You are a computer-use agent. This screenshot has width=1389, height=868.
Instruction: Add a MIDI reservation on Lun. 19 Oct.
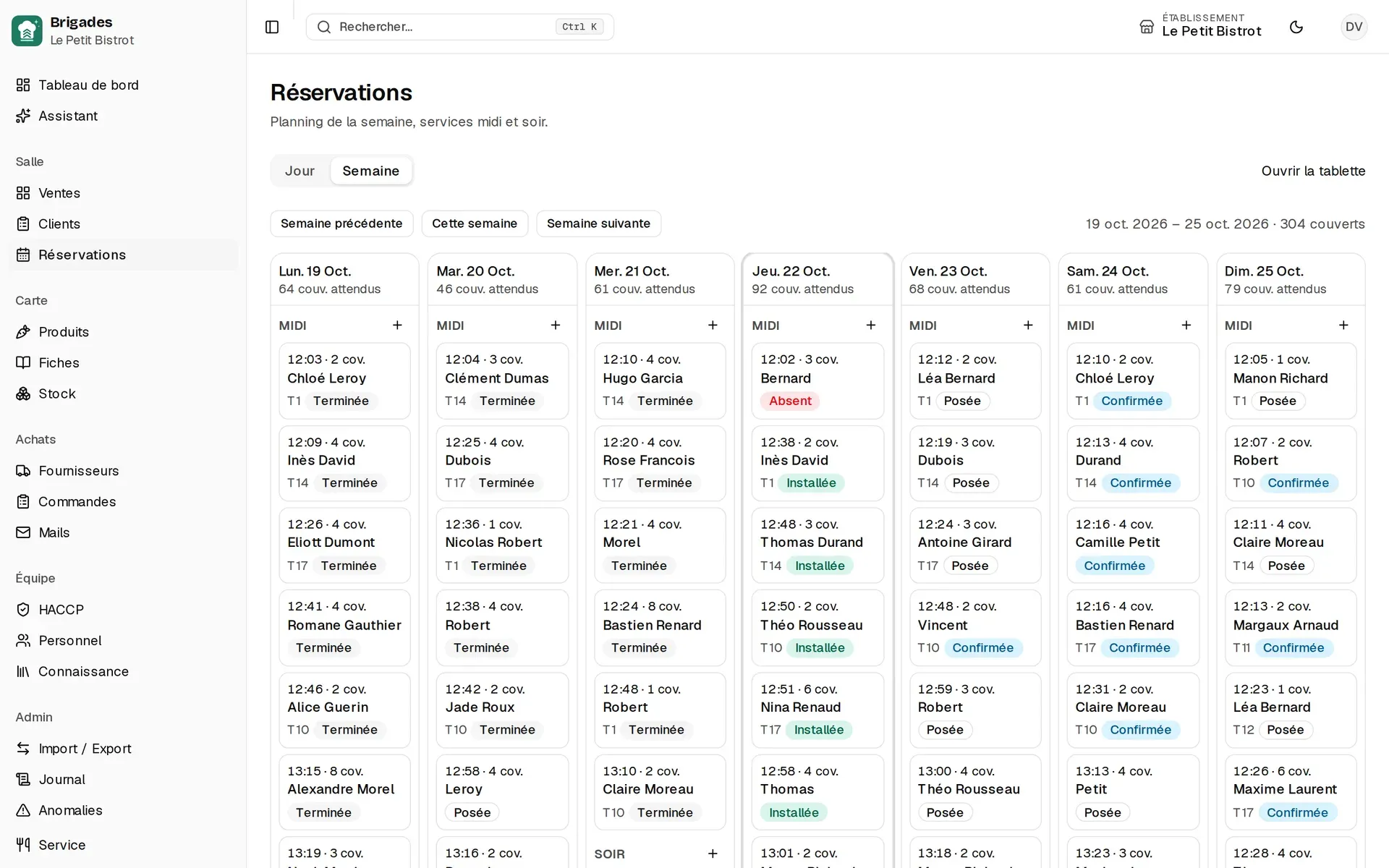click(397, 325)
